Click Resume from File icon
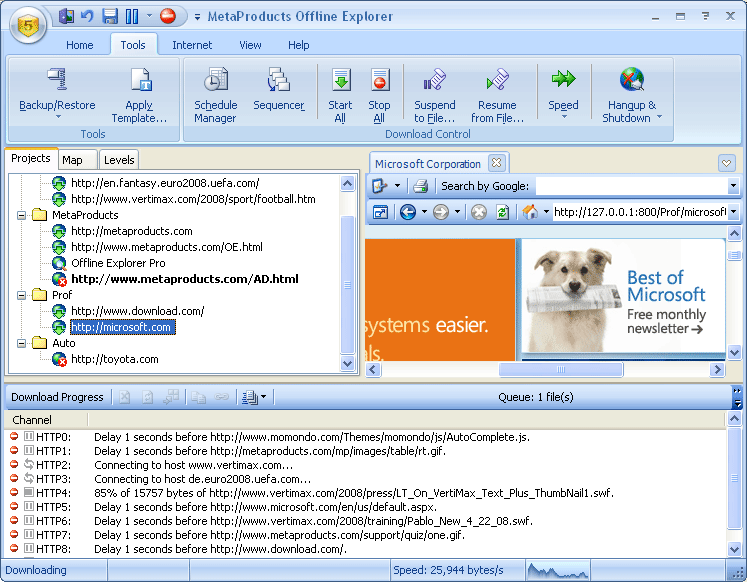 (x=497, y=82)
